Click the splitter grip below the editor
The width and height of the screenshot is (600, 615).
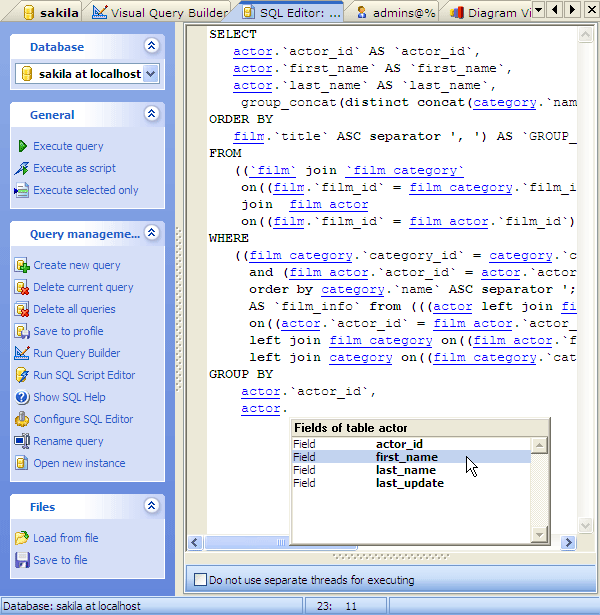pos(391,556)
